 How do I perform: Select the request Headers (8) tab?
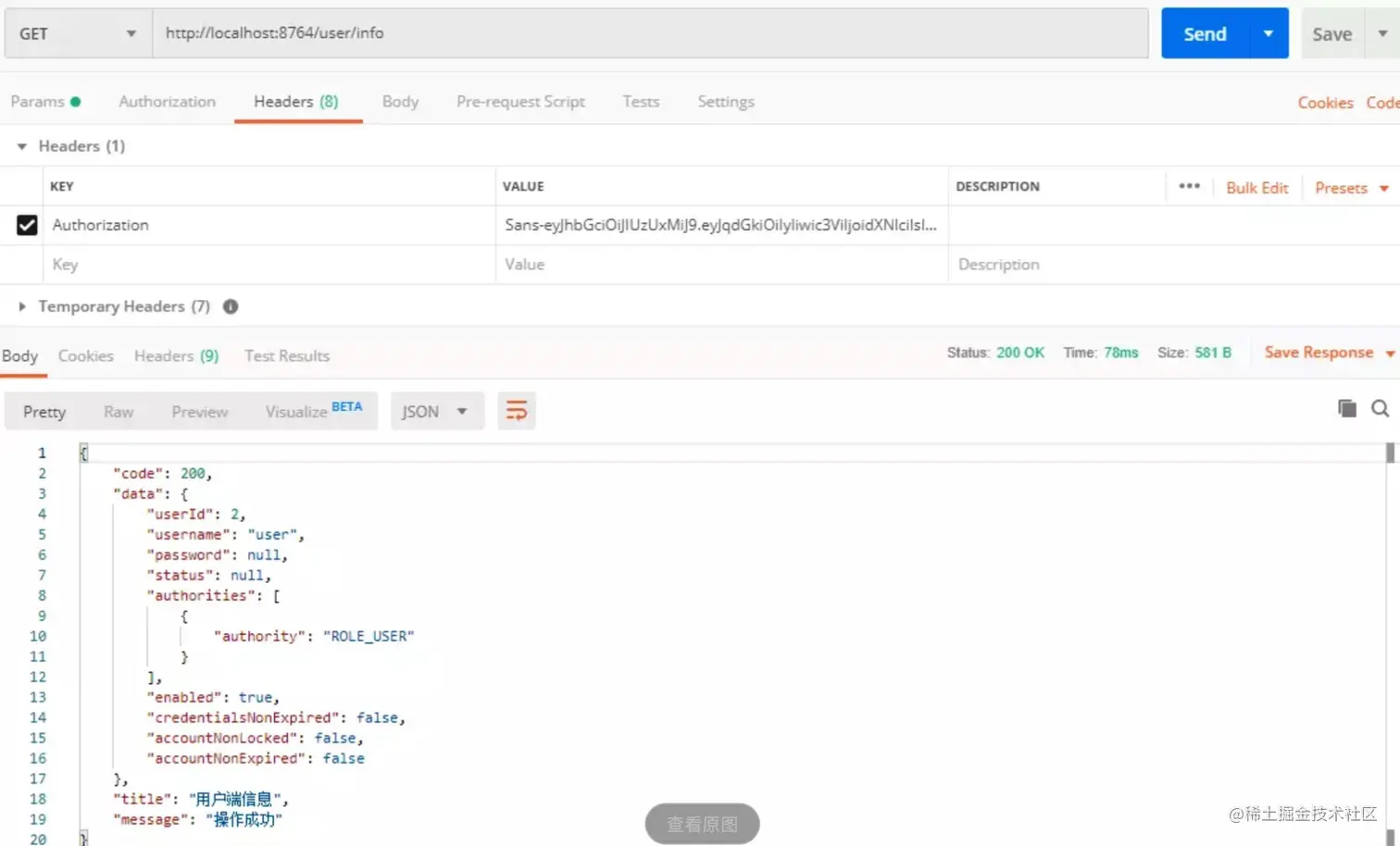pos(296,102)
